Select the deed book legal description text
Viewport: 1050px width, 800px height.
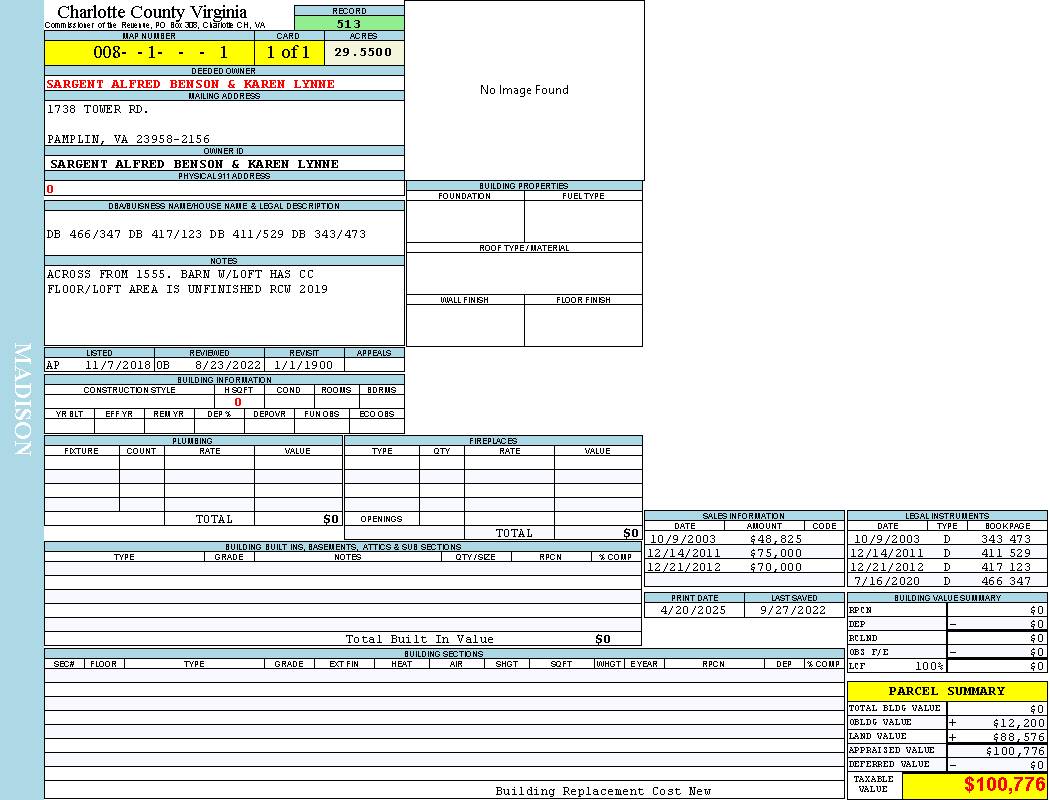206,234
